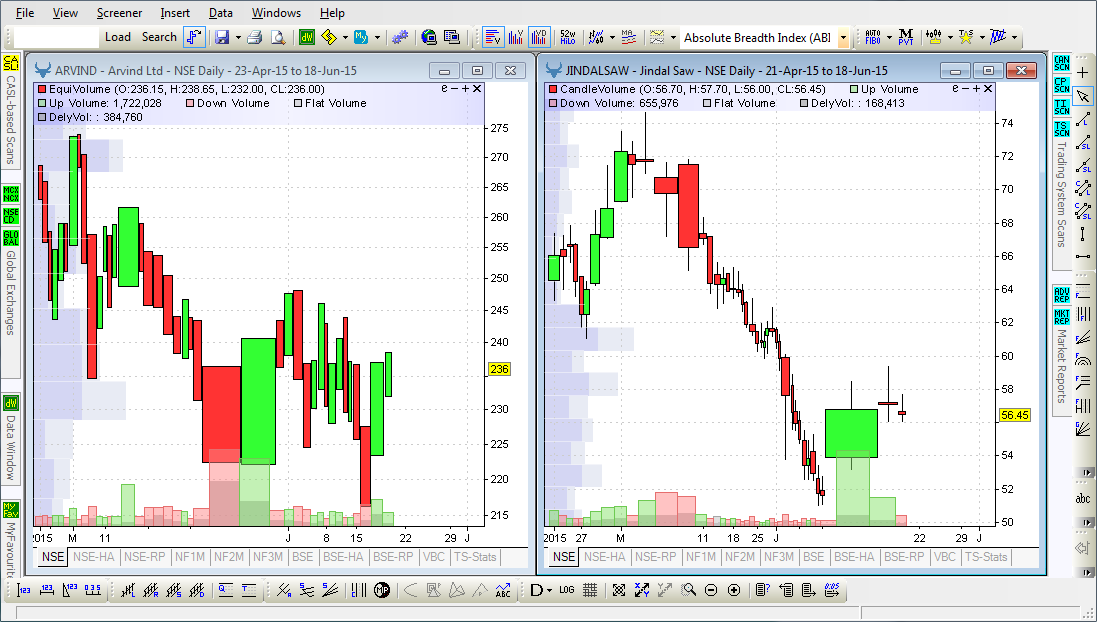Open the Windows menu
Screen dimensions: 1097x622
tap(276, 13)
